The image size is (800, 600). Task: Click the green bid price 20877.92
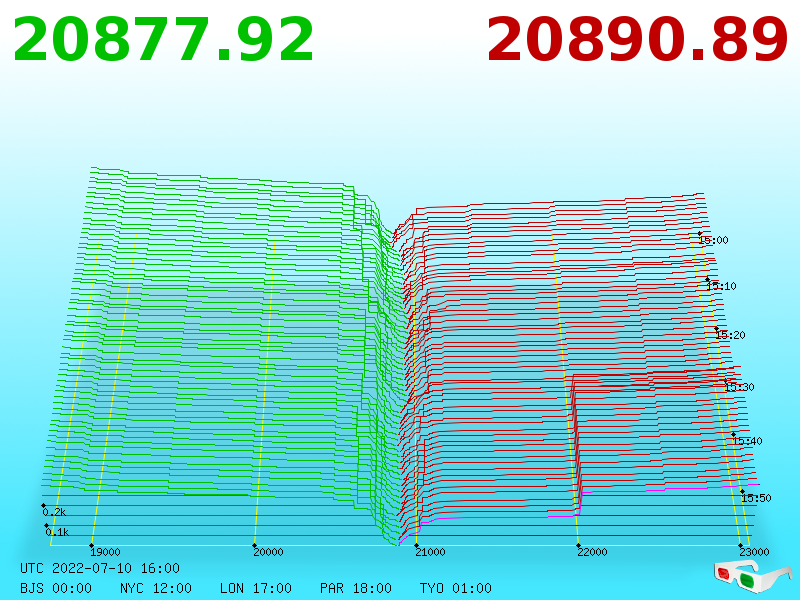[x=163, y=40]
